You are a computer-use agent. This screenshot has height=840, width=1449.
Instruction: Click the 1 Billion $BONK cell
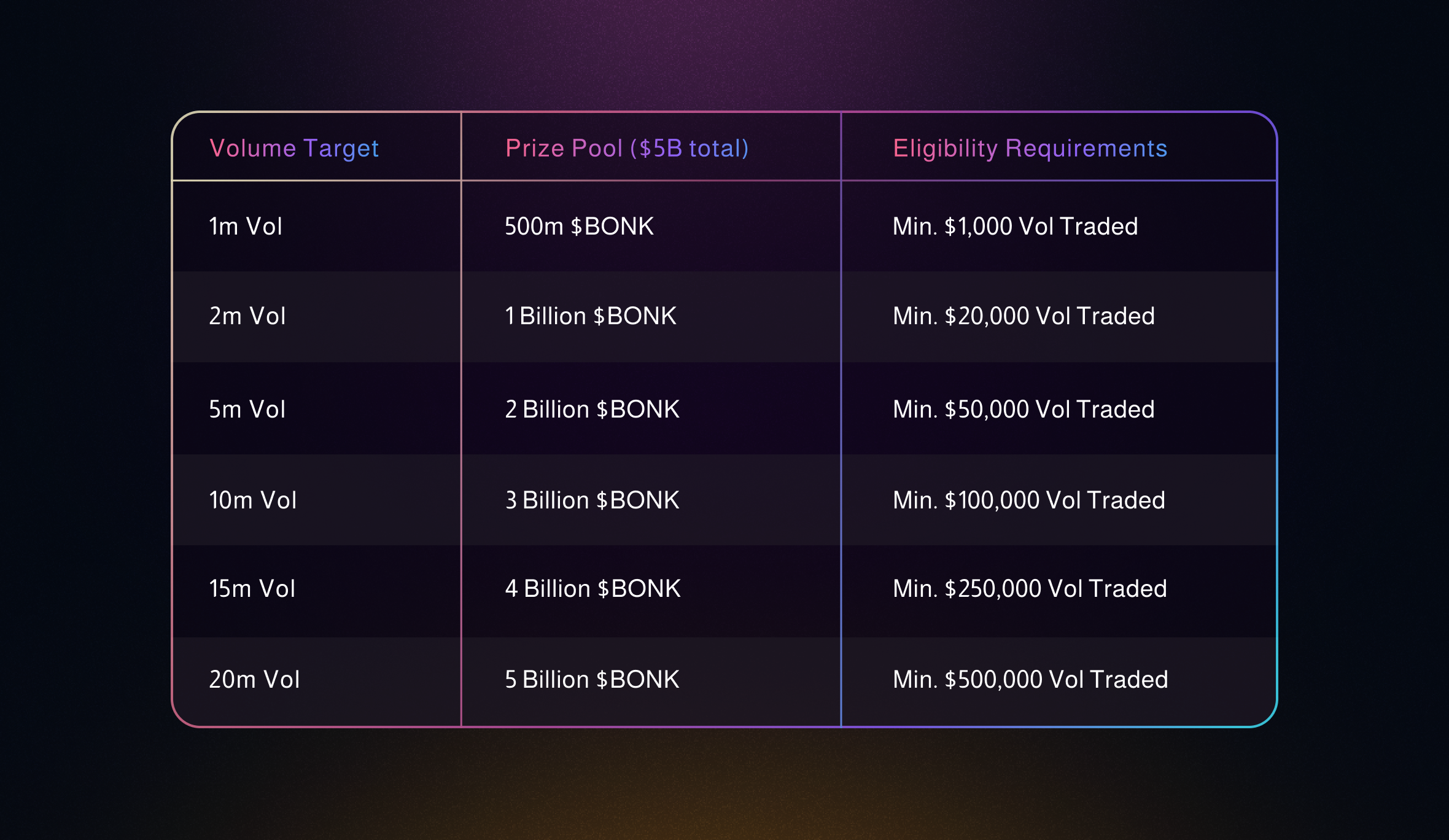[590, 316]
